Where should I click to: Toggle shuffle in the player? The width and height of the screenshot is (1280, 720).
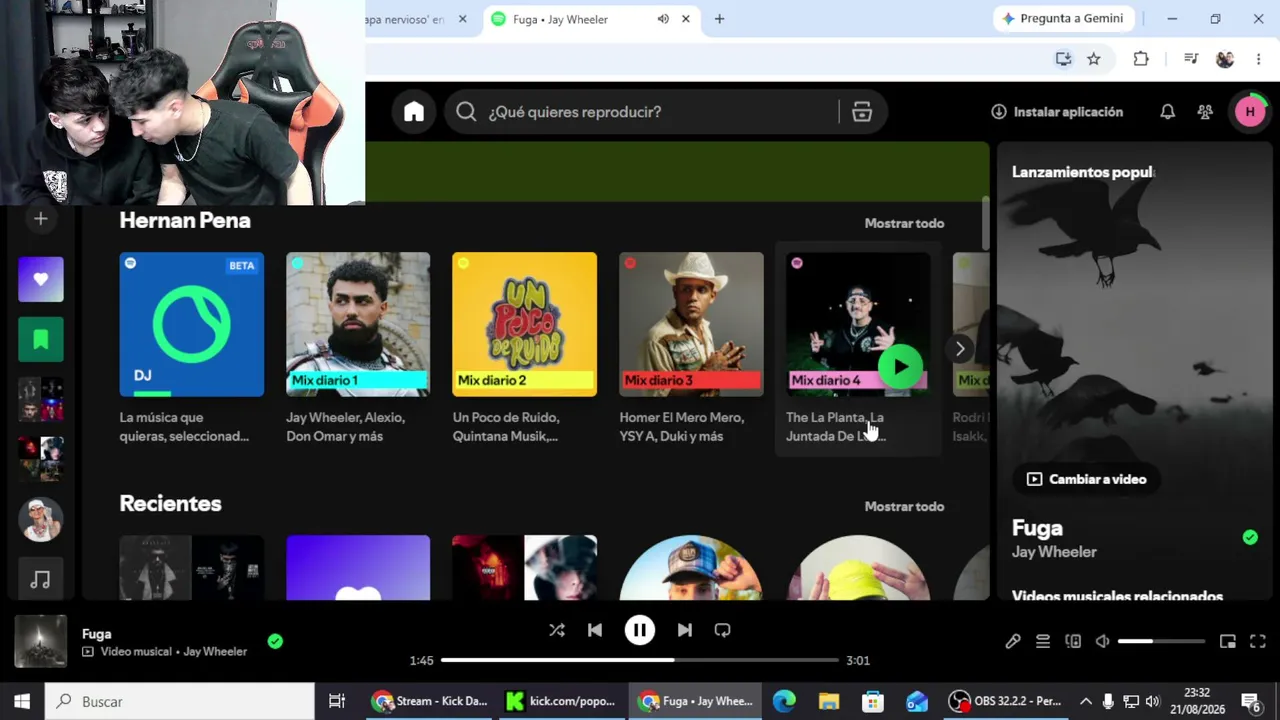(557, 630)
